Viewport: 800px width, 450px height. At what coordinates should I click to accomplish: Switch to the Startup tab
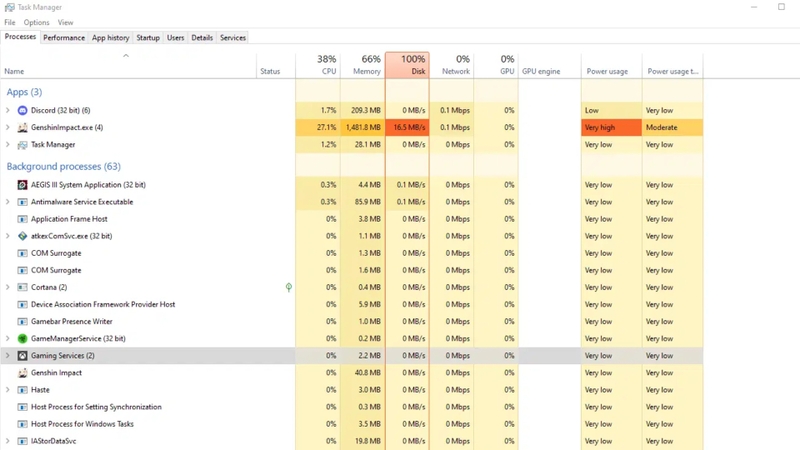tap(148, 38)
